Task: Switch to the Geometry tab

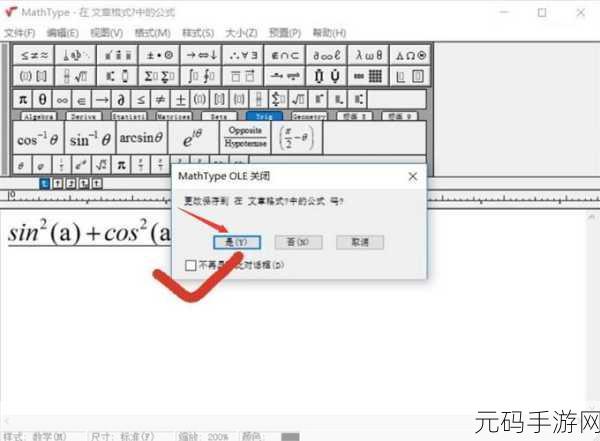Action: point(309,116)
